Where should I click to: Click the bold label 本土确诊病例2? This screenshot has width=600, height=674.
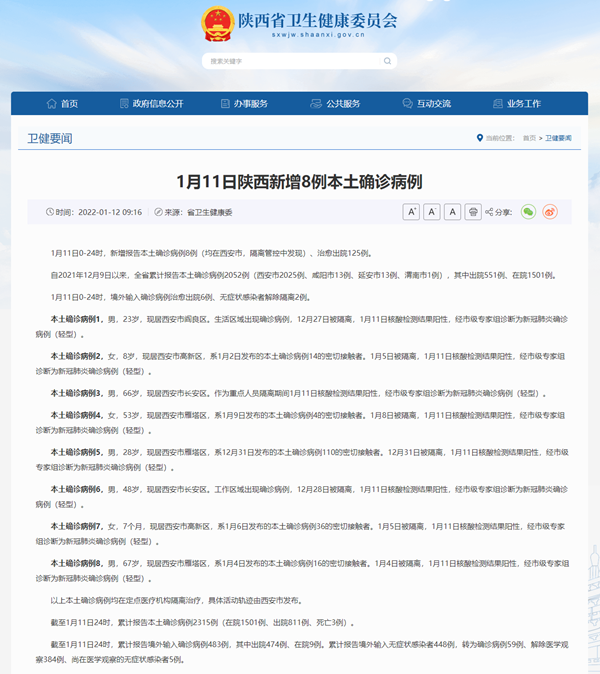pyautogui.click(x=77, y=356)
